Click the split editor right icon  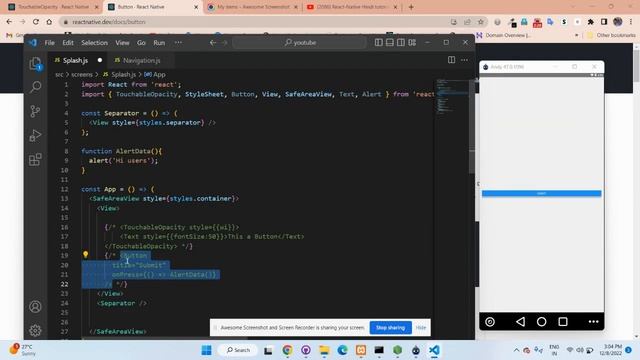pyautogui.click(x=451, y=60)
